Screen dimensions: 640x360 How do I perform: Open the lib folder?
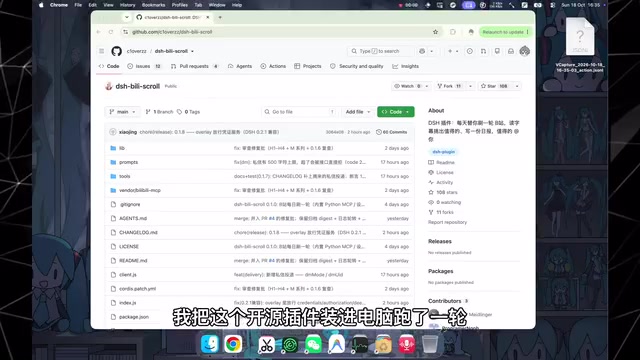122,148
